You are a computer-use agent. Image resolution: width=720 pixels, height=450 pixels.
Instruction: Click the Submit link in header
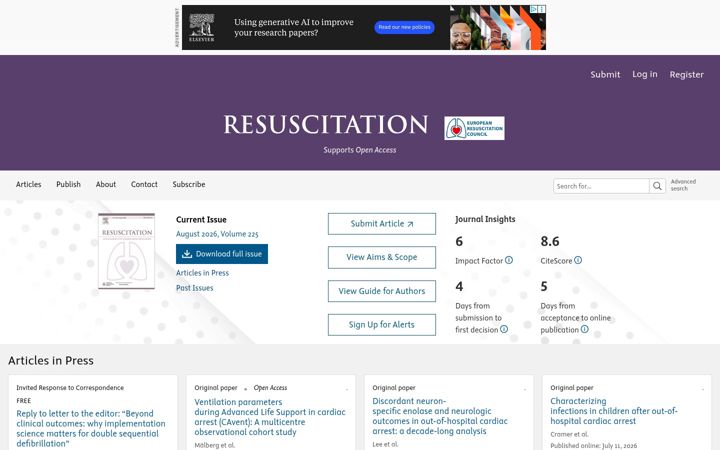[605, 74]
